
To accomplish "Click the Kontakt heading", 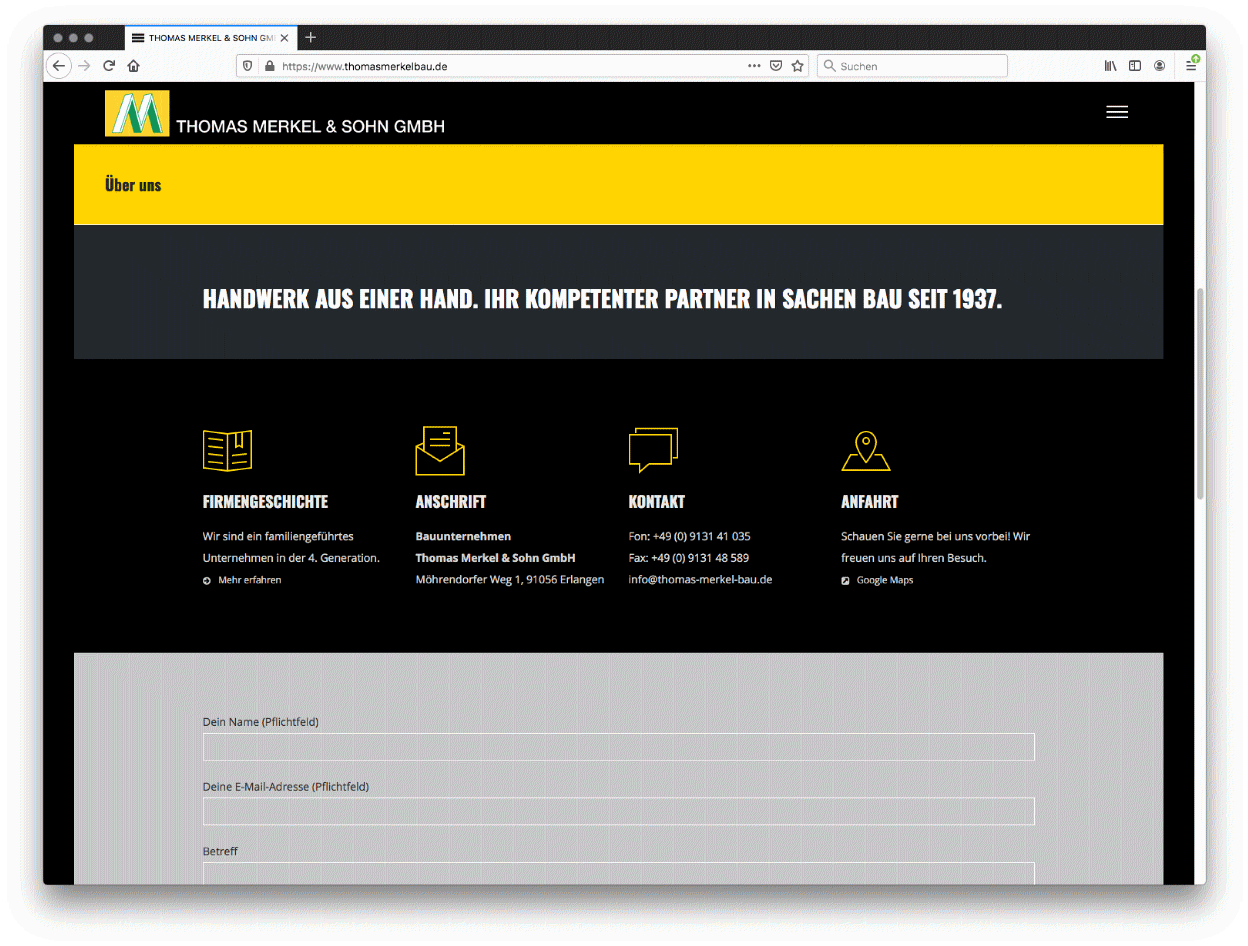I will (657, 502).
